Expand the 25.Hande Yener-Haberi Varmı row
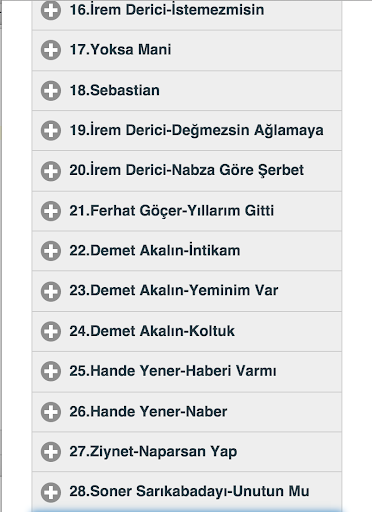The image size is (372, 512). click(x=187, y=372)
